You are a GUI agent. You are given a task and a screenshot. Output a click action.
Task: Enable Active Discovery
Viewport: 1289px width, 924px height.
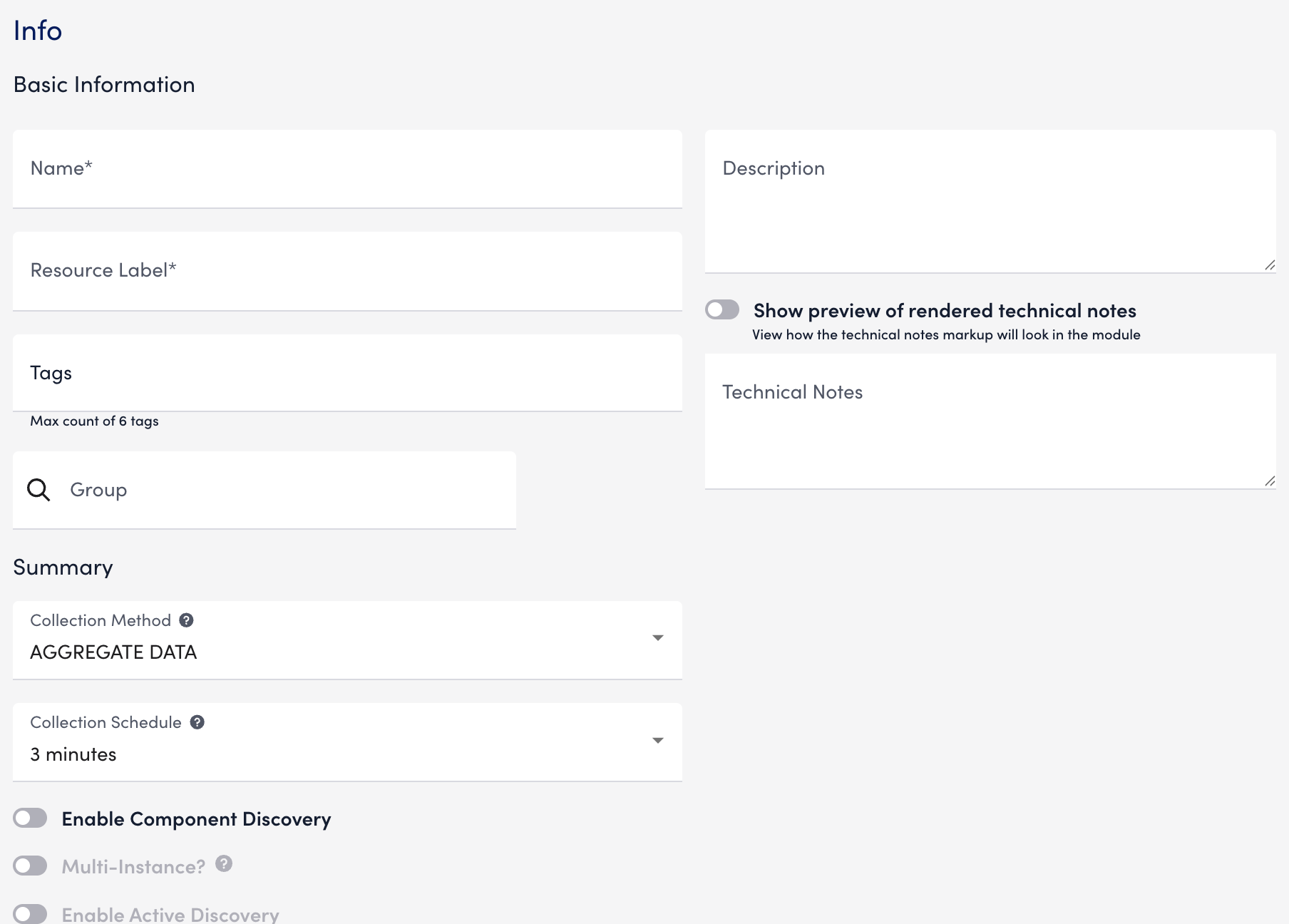pos(30,913)
